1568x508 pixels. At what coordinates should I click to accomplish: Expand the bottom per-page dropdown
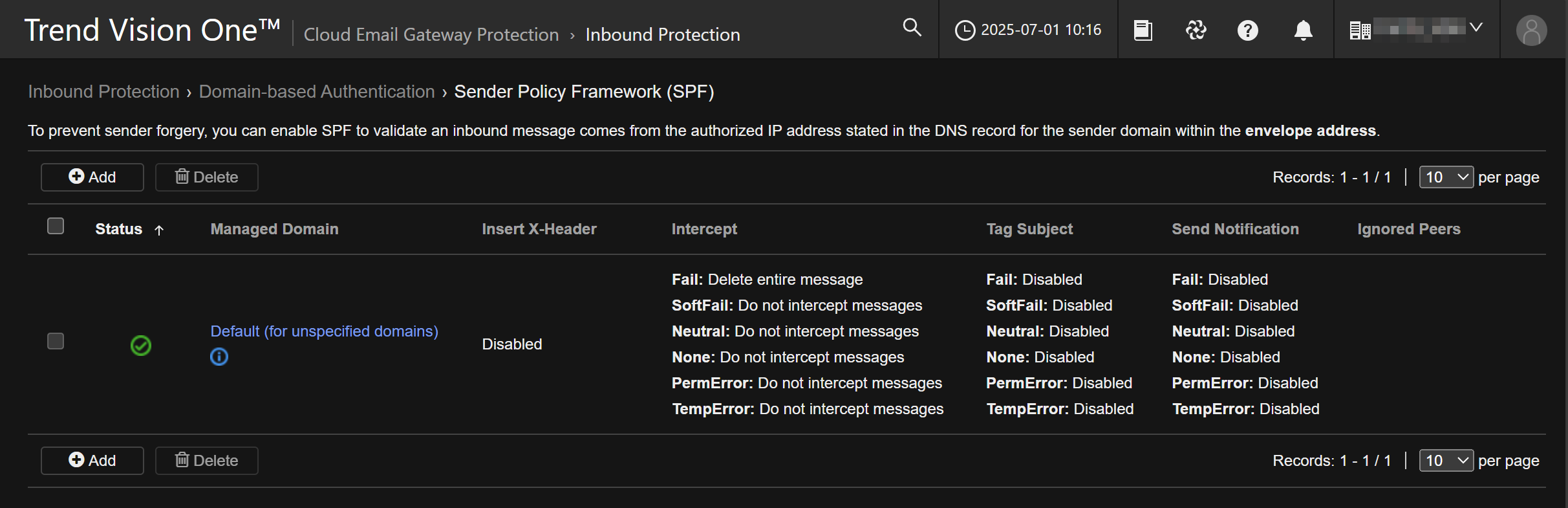pos(1446,461)
